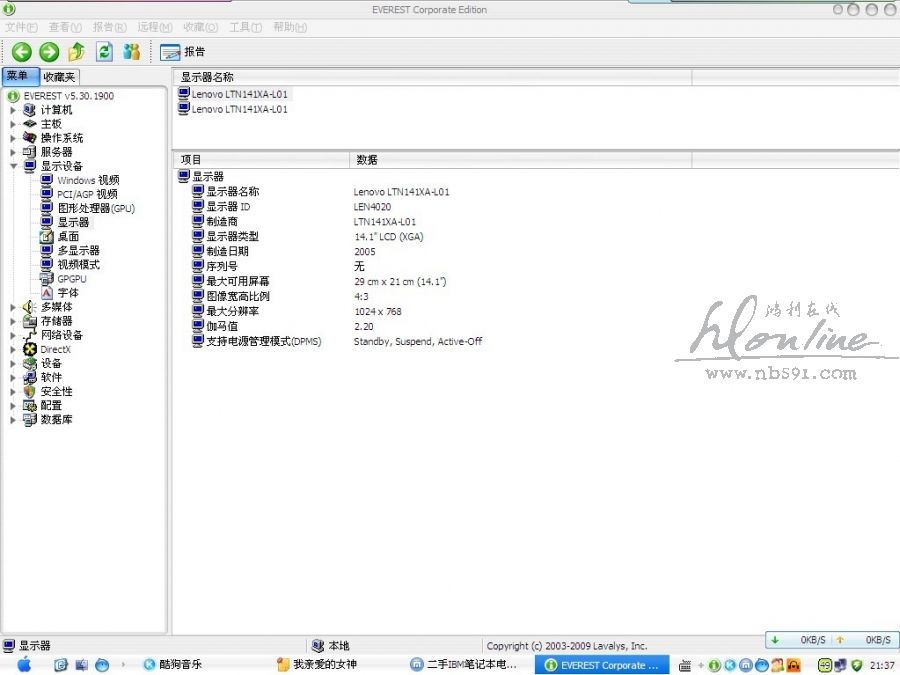
Task: Open the 报告 report button in toolbar
Action: click(182, 52)
